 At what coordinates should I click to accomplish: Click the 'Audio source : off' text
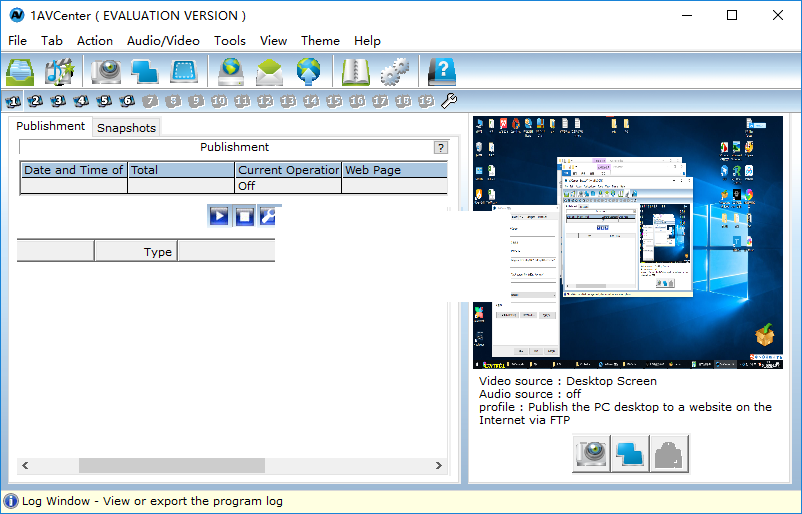click(530, 394)
